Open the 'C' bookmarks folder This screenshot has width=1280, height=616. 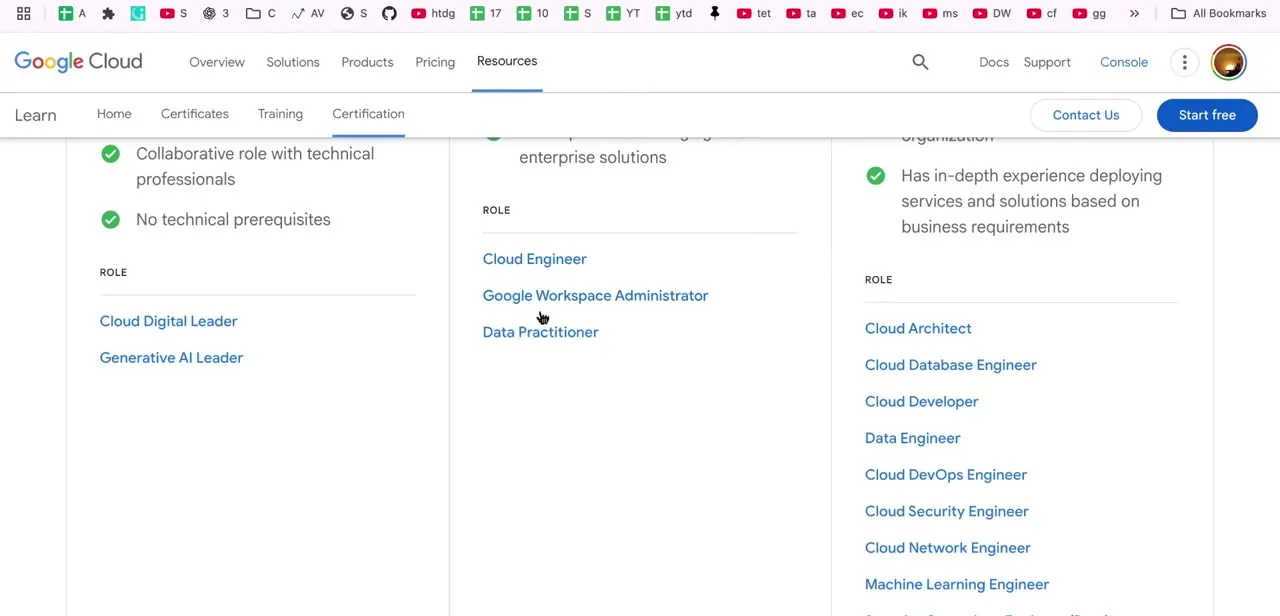click(261, 13)
